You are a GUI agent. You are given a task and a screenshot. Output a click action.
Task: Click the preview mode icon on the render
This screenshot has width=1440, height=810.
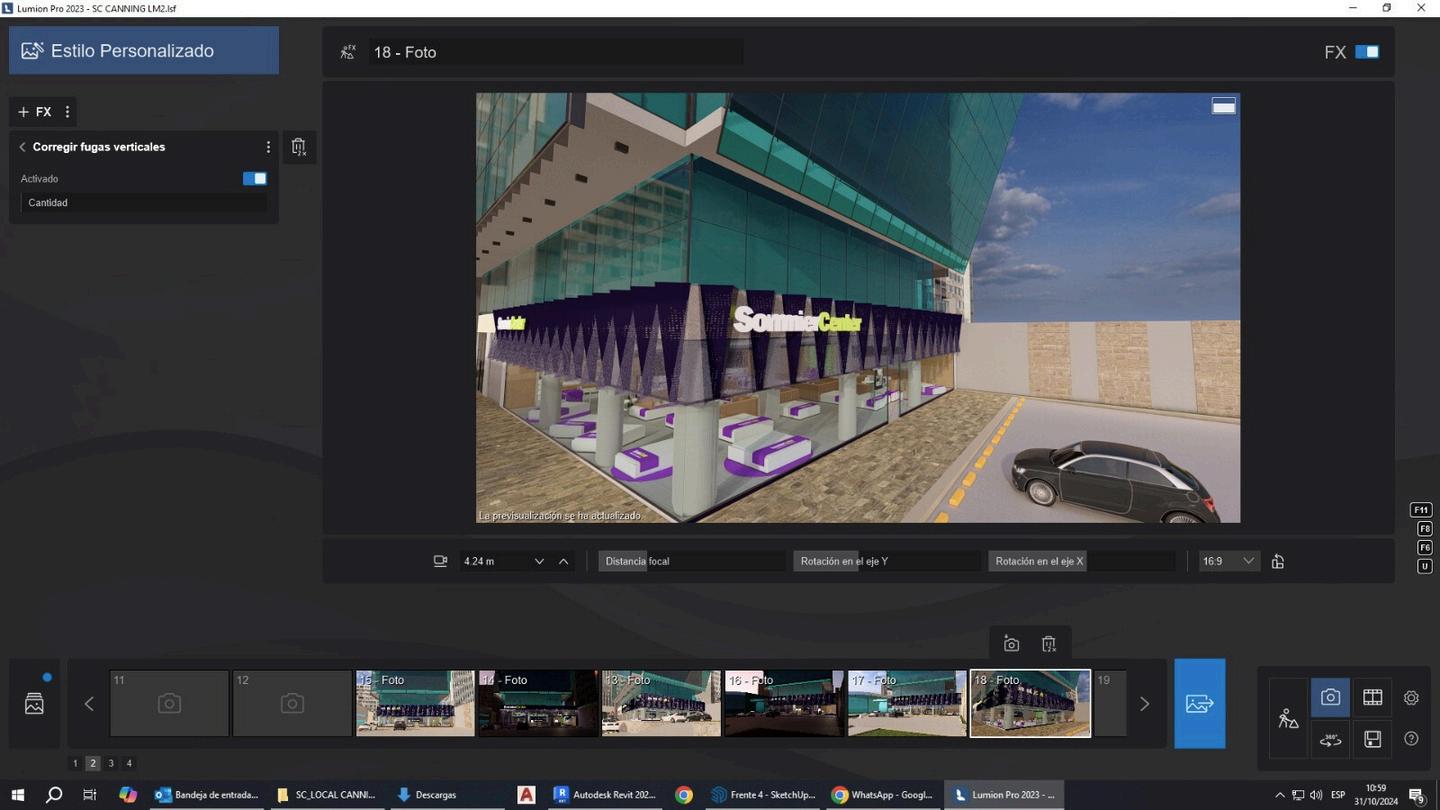click(x=1224, y=106)
